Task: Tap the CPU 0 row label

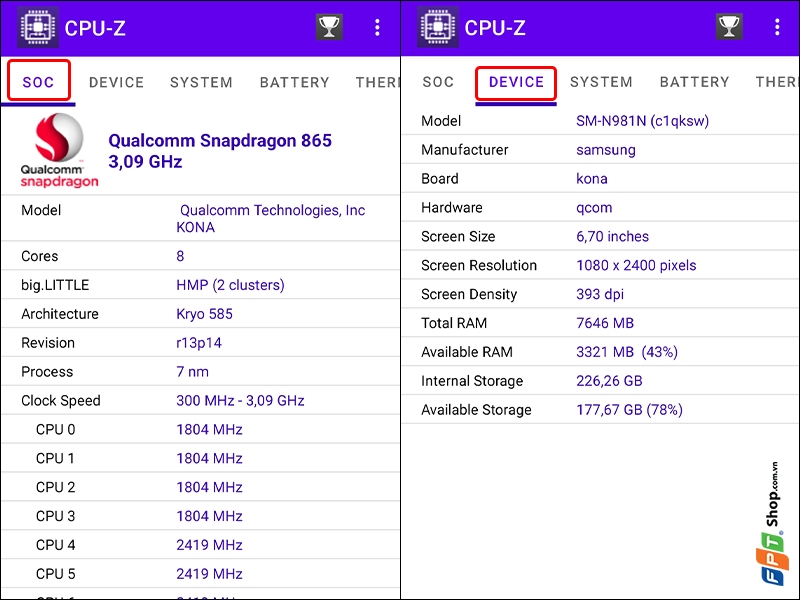Action: pyautogui.click(x=55, y=430)
